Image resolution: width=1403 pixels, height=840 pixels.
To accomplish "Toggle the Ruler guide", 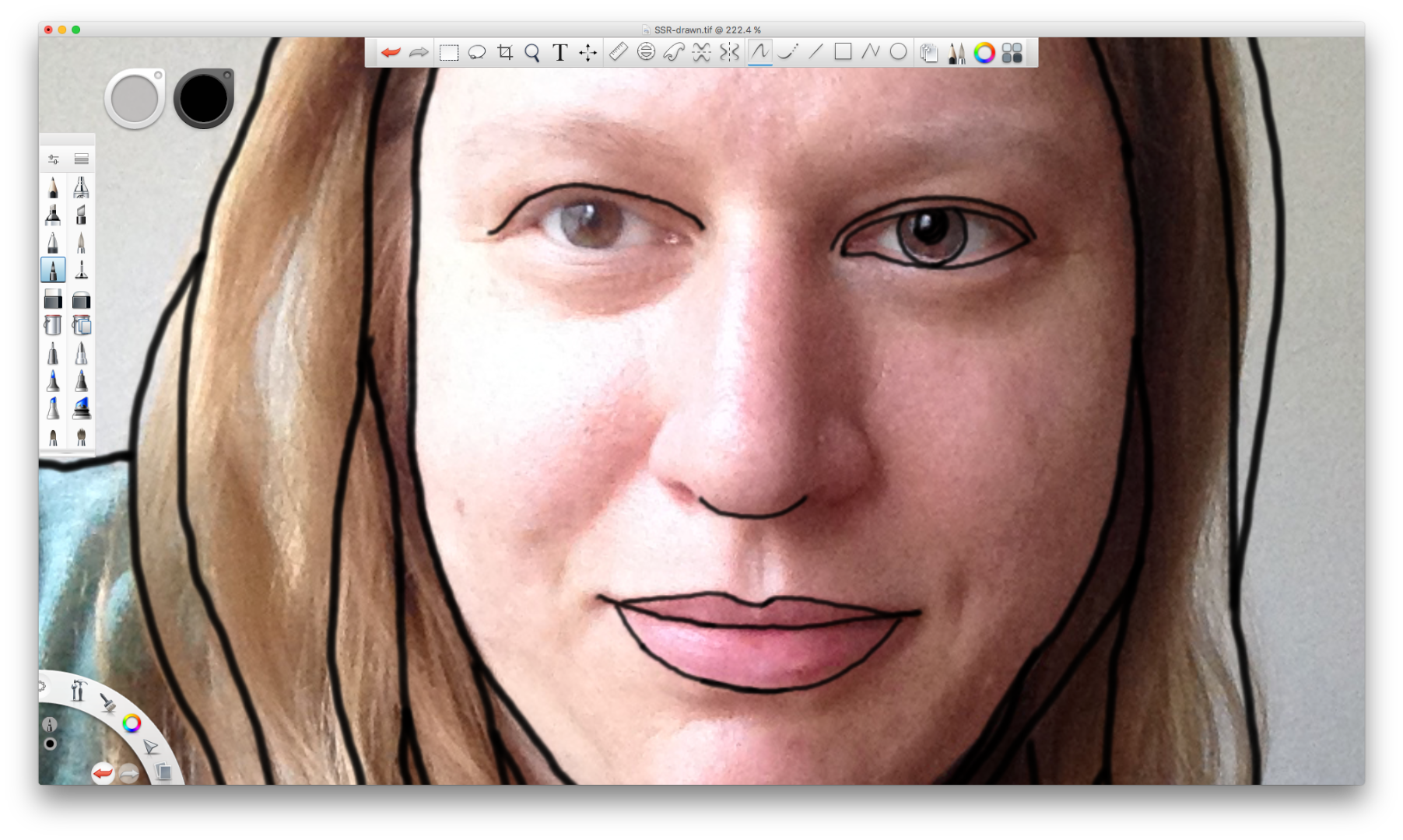I will pyautogui.click(x=618, y=52).
